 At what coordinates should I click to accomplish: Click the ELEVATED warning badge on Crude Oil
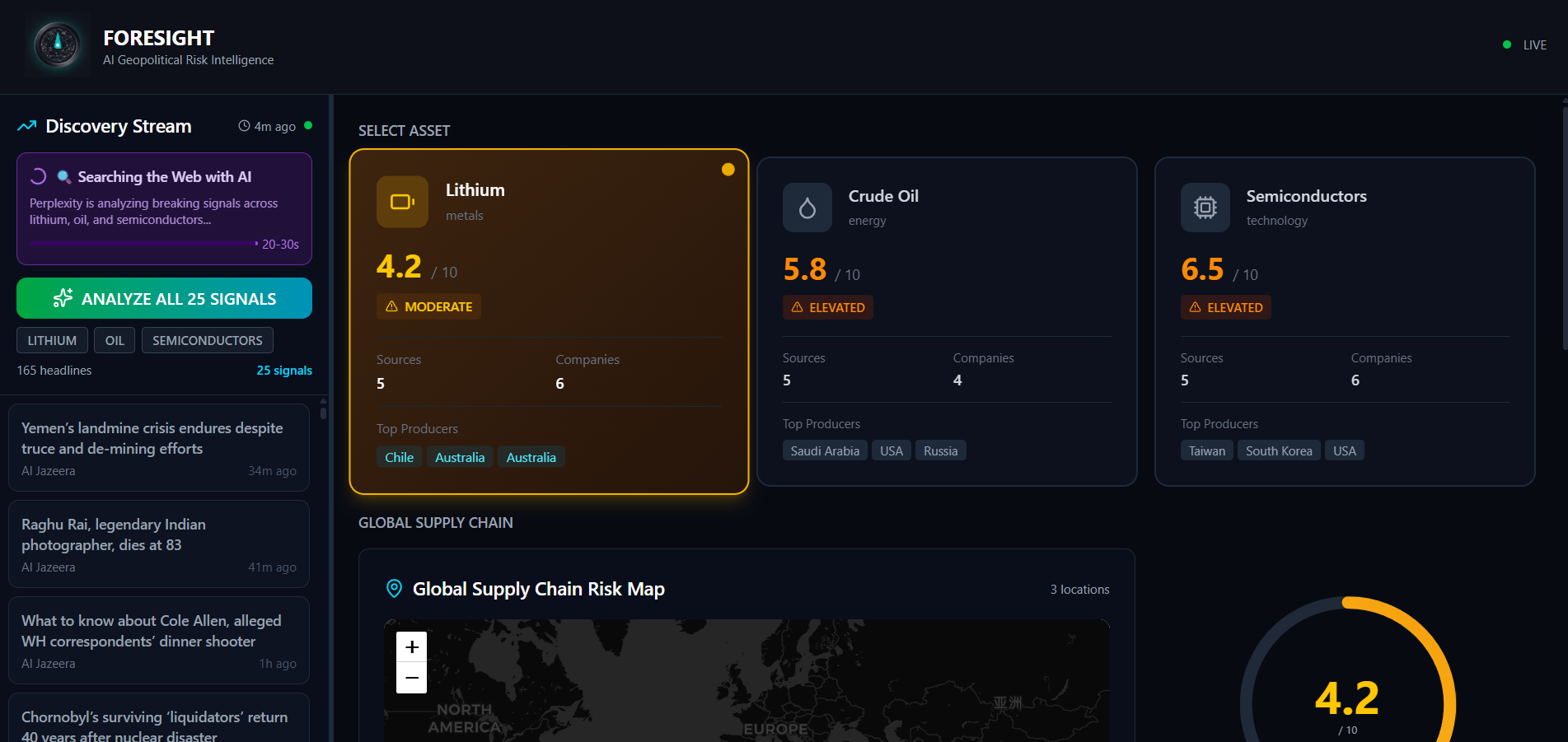click(827, 306)
